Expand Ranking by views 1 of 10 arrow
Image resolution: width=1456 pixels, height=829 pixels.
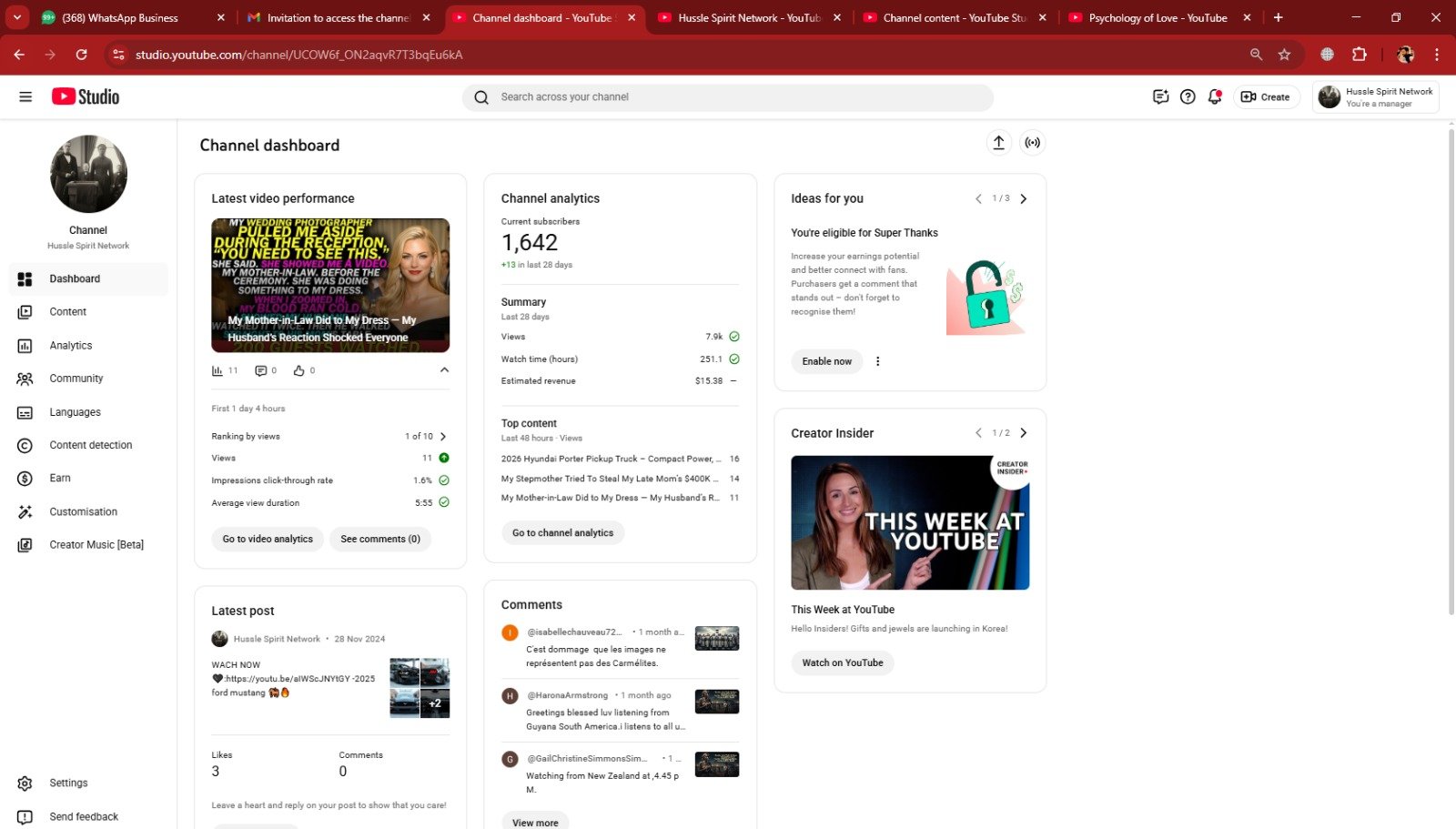[x=443, y=437]
